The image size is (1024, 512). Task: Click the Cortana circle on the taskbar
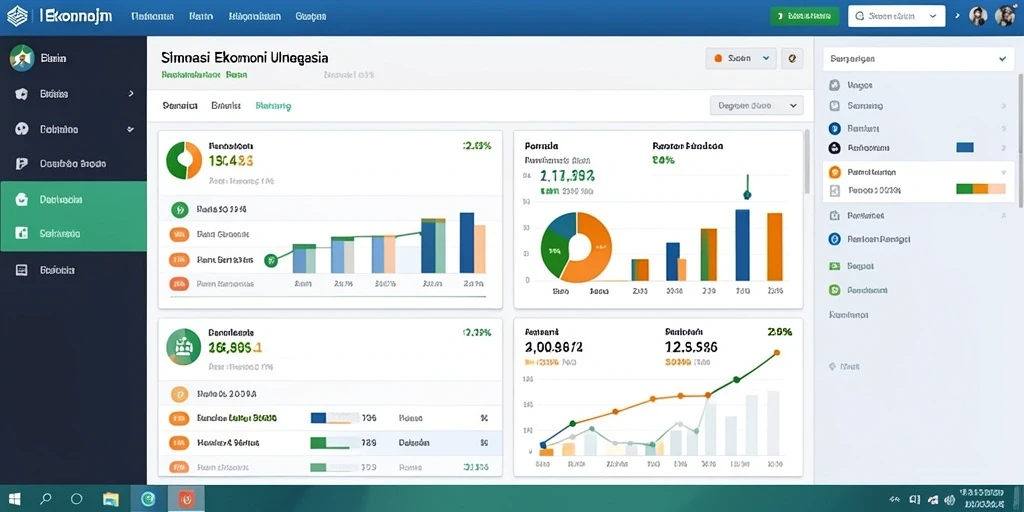click(x=76, y=500)
